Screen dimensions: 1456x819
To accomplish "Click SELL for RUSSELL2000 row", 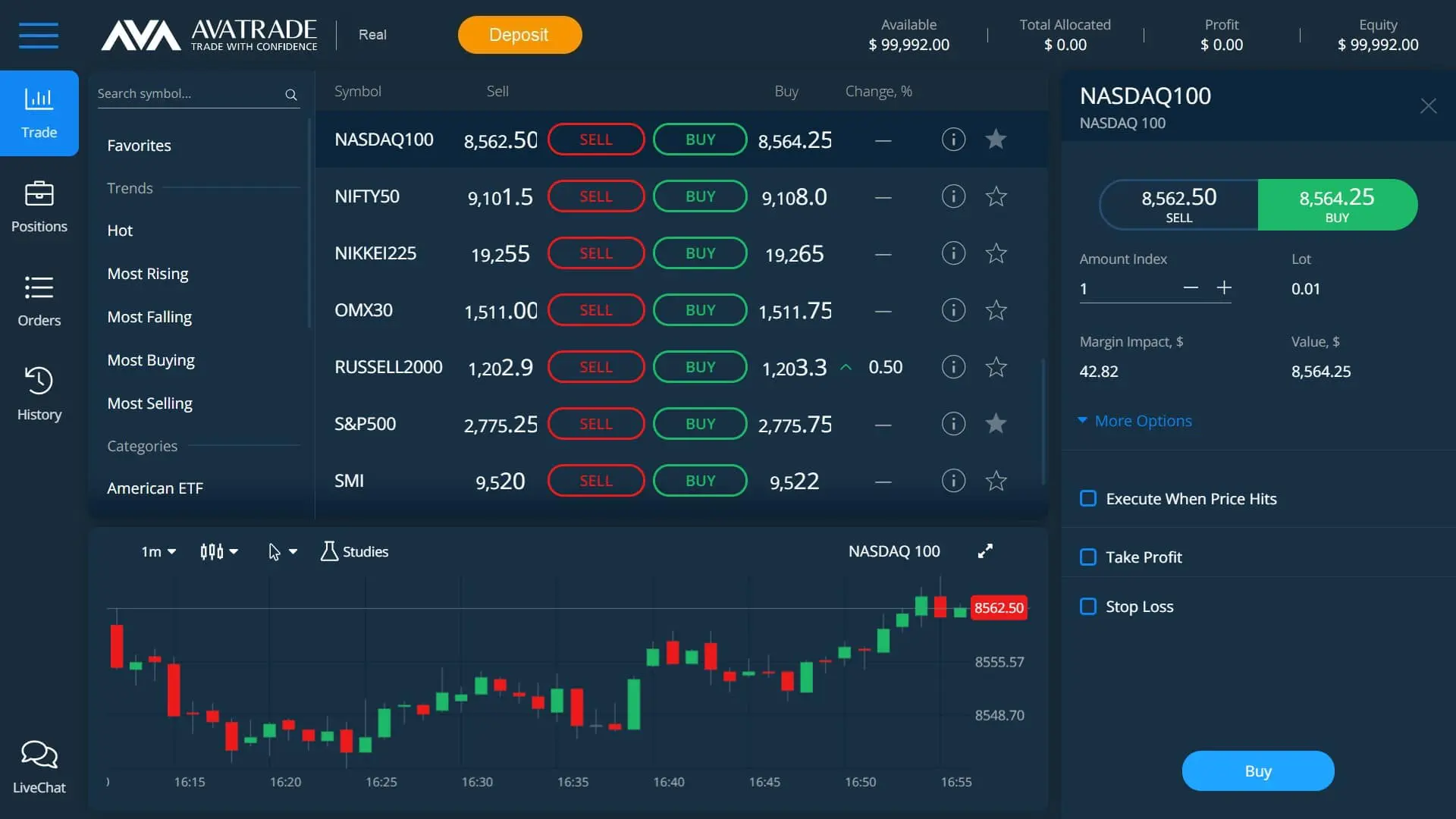I will pos(596,367).
